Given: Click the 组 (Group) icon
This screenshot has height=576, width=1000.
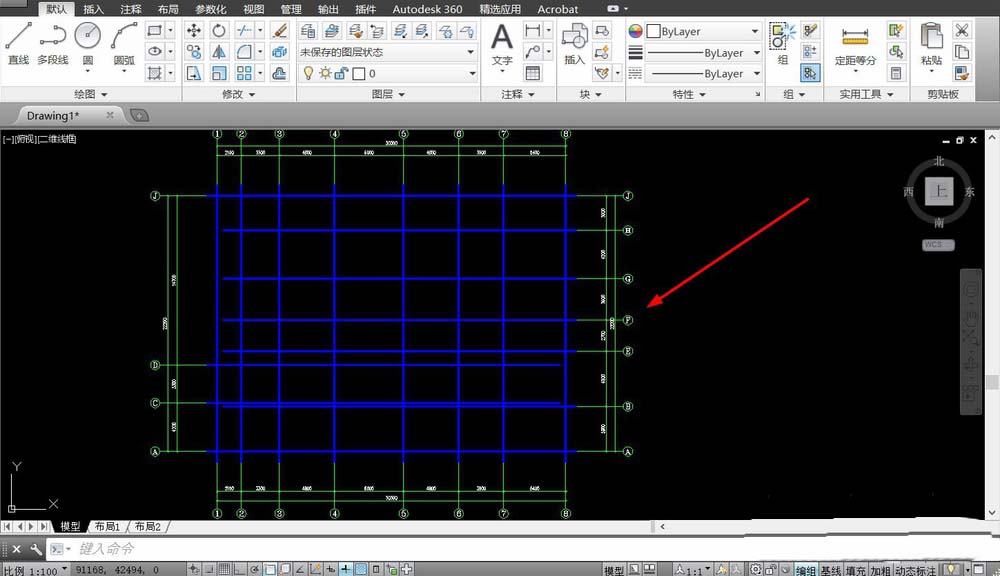Looking at the screenshot, I should tap(782, 43).
